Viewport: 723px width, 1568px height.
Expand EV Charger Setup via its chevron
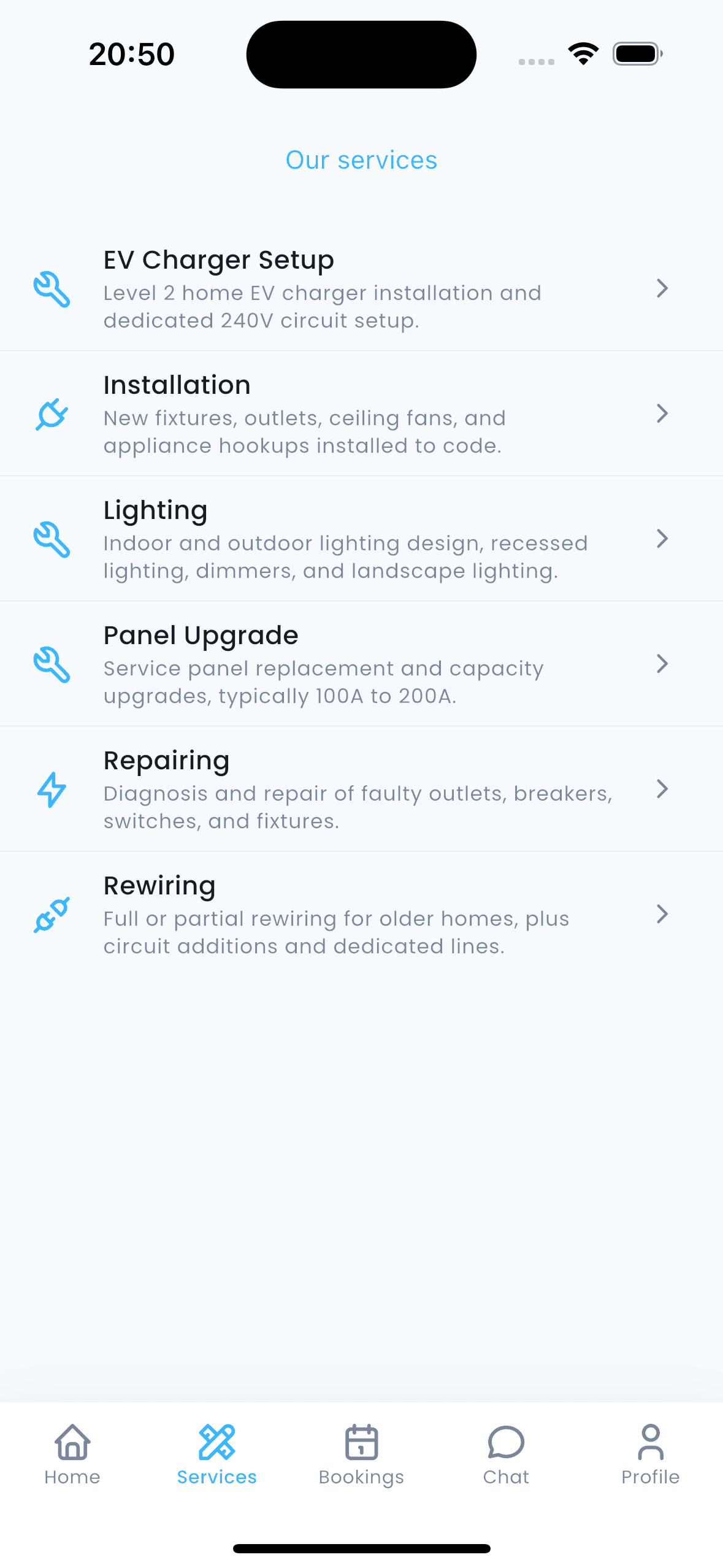[x=662, y=288]
